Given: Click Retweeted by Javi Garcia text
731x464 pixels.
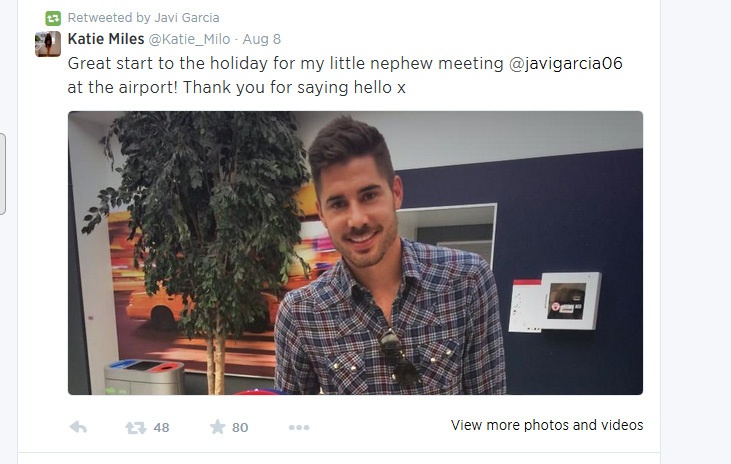Looking at the screenshot, I should 143,18.
